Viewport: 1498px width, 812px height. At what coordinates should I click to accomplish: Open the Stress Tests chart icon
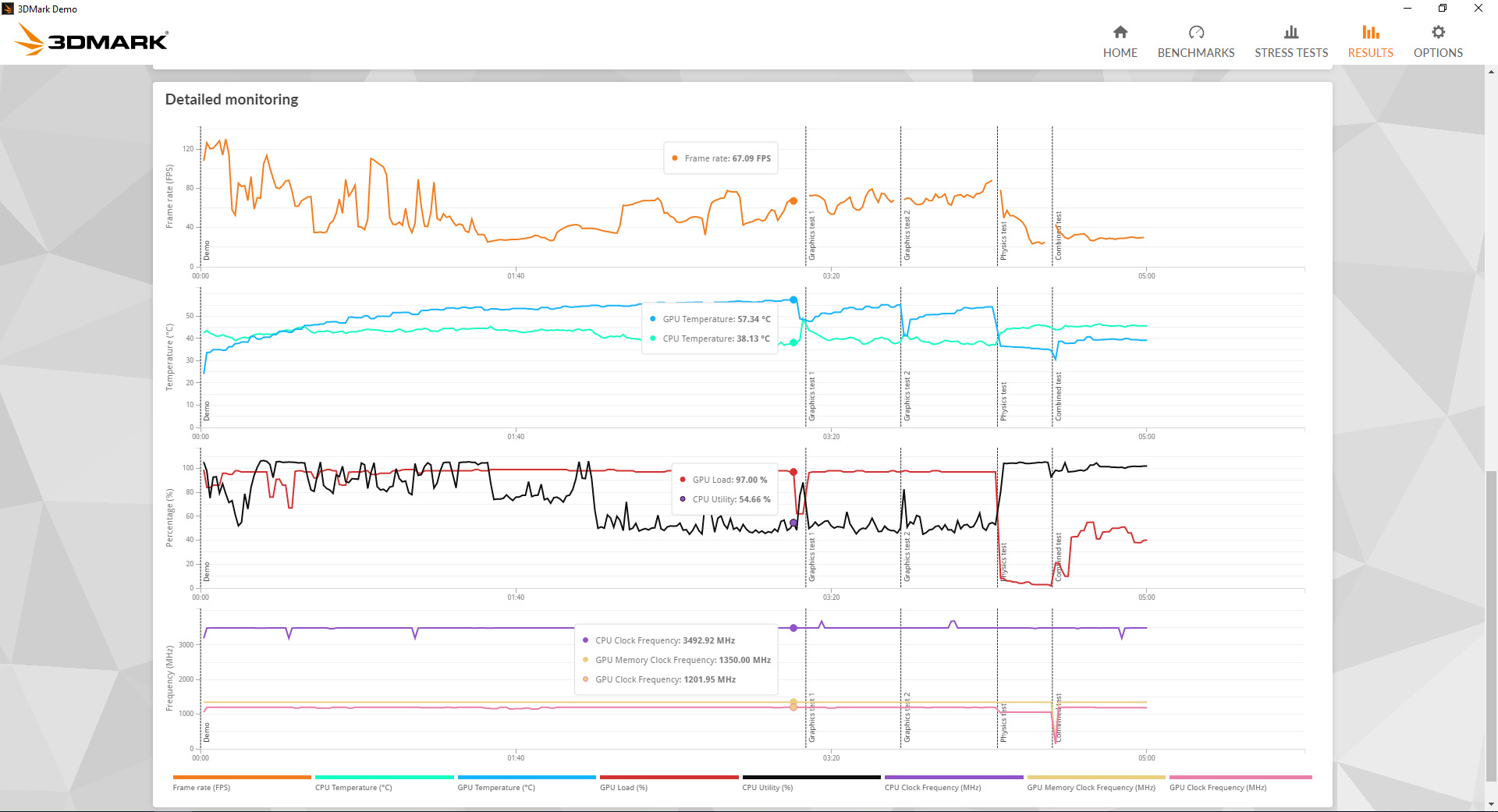point(1291,32)
